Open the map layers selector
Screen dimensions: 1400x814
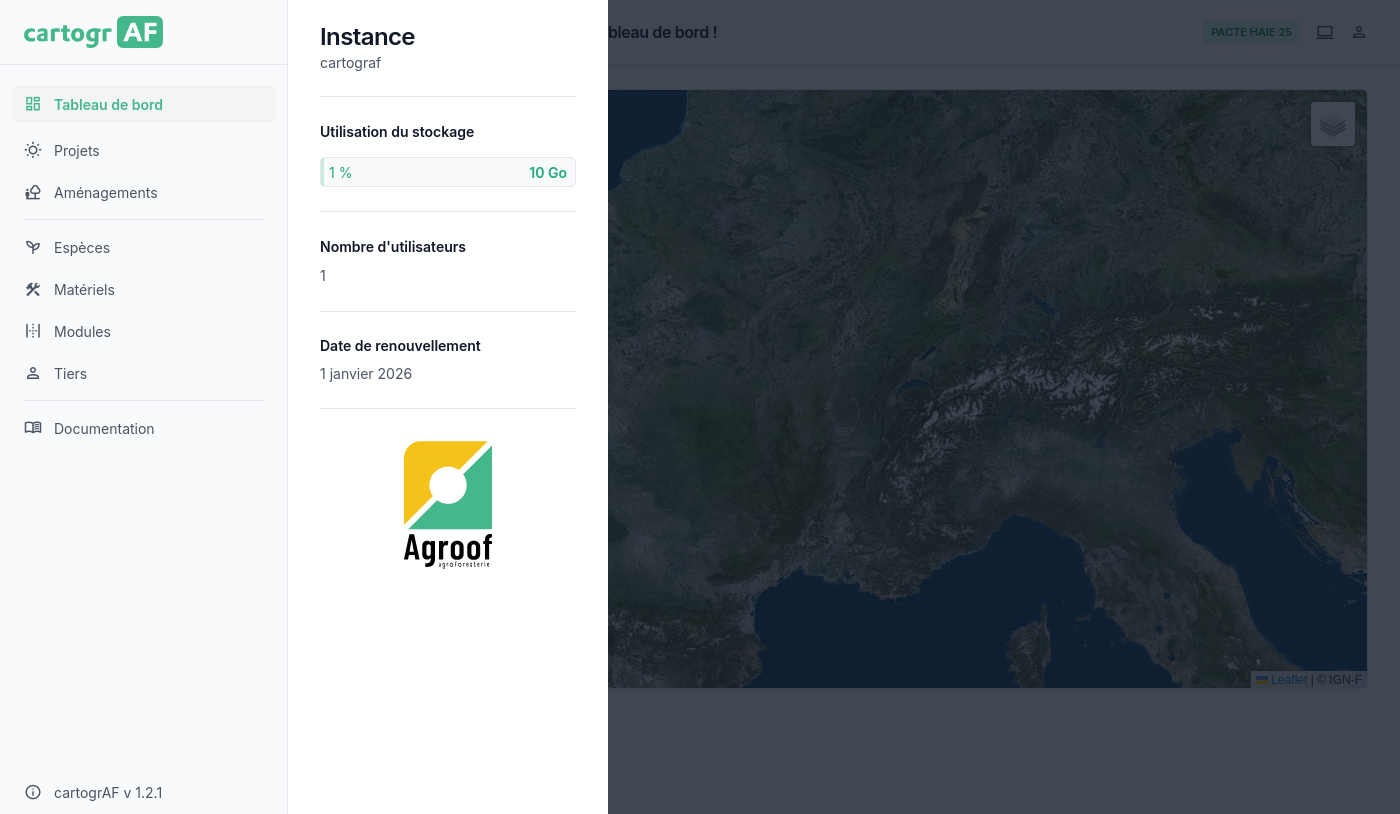(x=1332, y=125)
